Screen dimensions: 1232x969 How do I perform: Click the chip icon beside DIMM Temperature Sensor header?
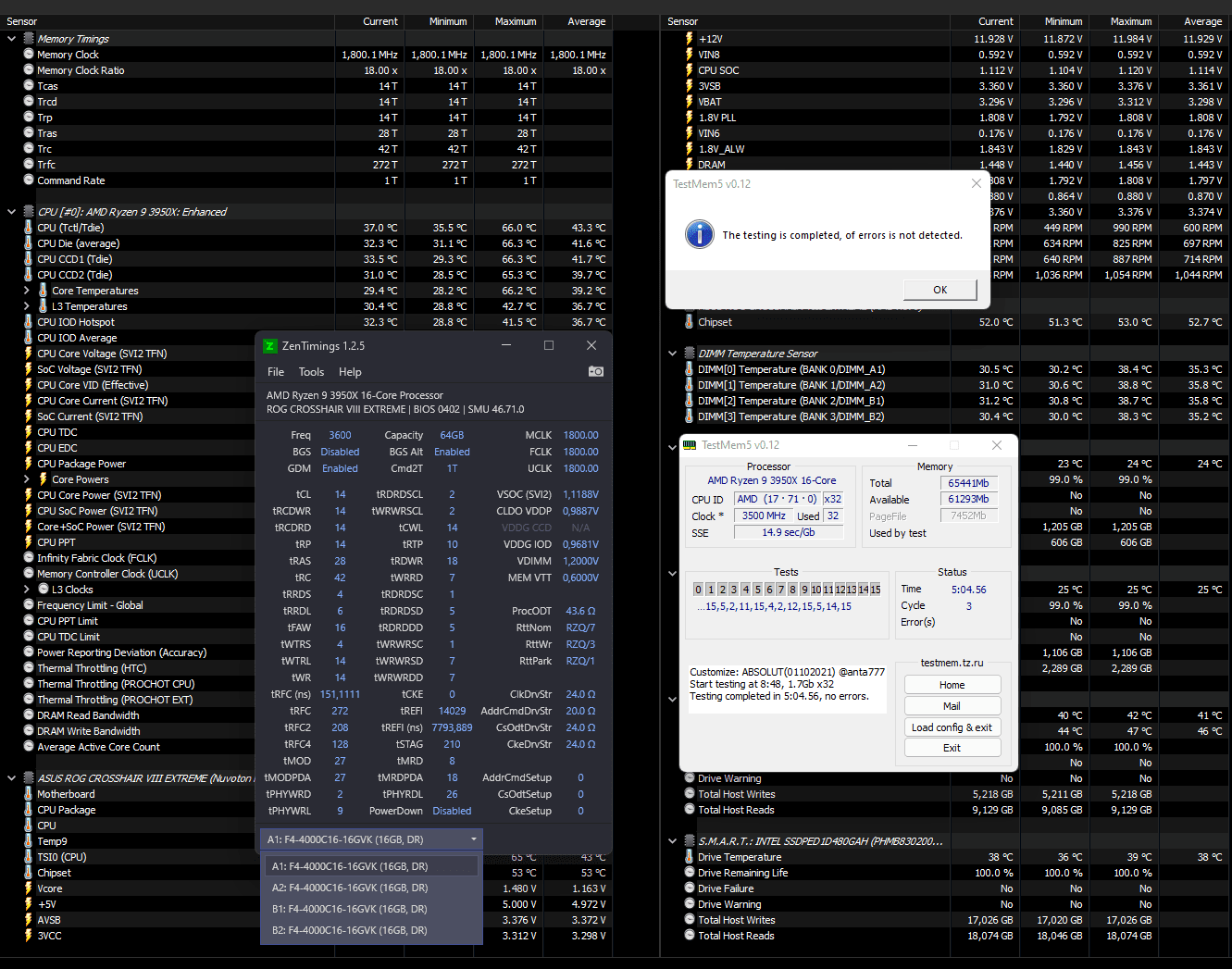(x=690, y=354)
